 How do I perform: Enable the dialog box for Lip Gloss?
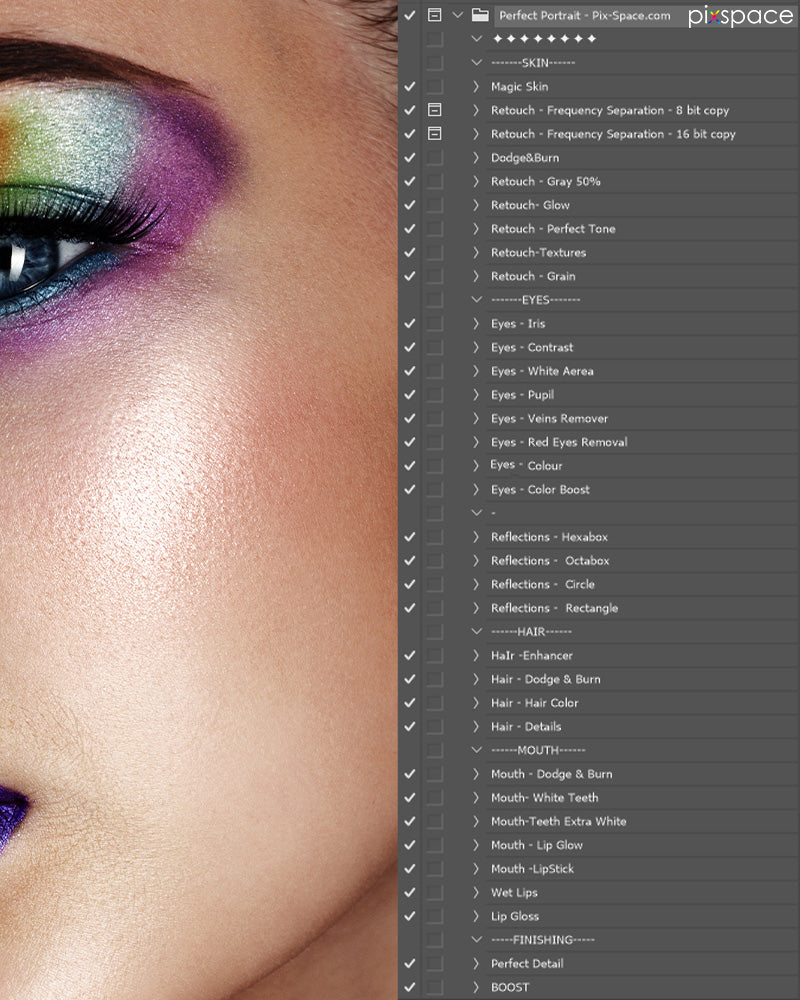pos(434,916)
